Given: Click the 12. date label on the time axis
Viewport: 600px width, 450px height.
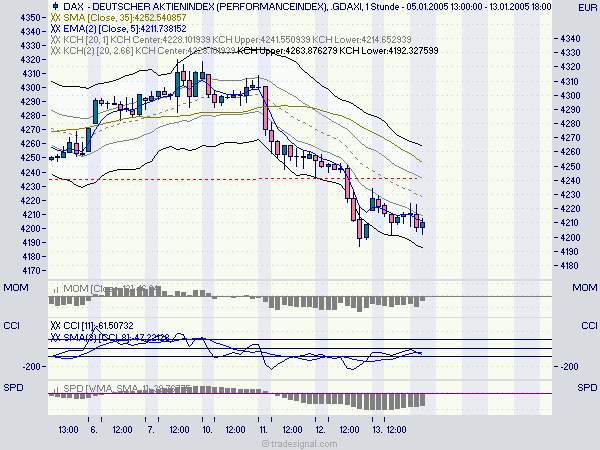Looking at the screenshot, I should pos(320,430).
